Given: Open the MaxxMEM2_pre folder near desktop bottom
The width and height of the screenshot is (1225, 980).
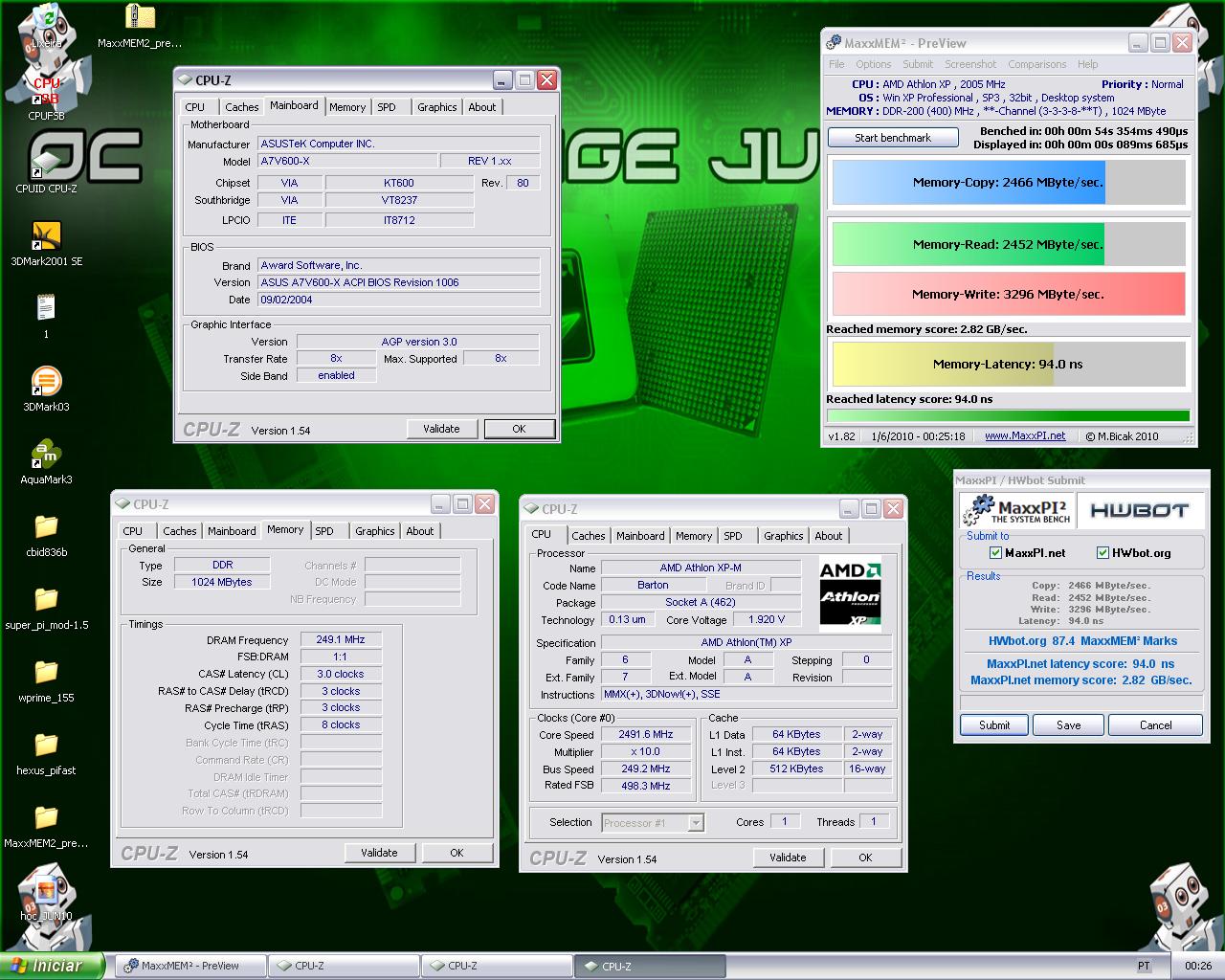Looking at the screenshot, I should tap(46, 826).
